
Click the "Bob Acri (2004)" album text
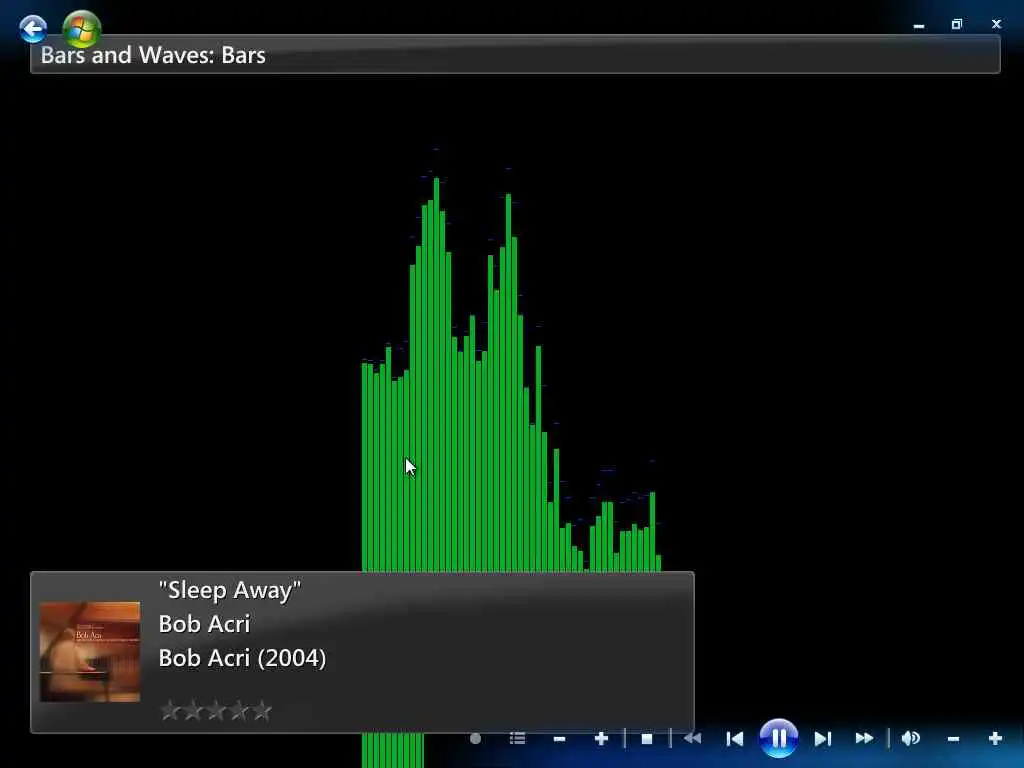pyautogui.click(x=242, y=658)
